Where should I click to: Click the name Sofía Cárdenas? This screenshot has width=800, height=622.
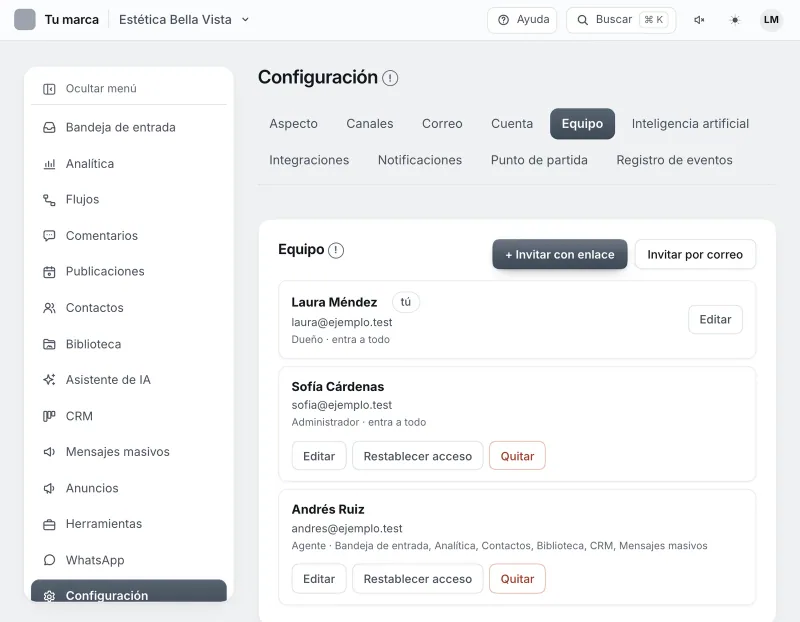click(x=338, y=387)
